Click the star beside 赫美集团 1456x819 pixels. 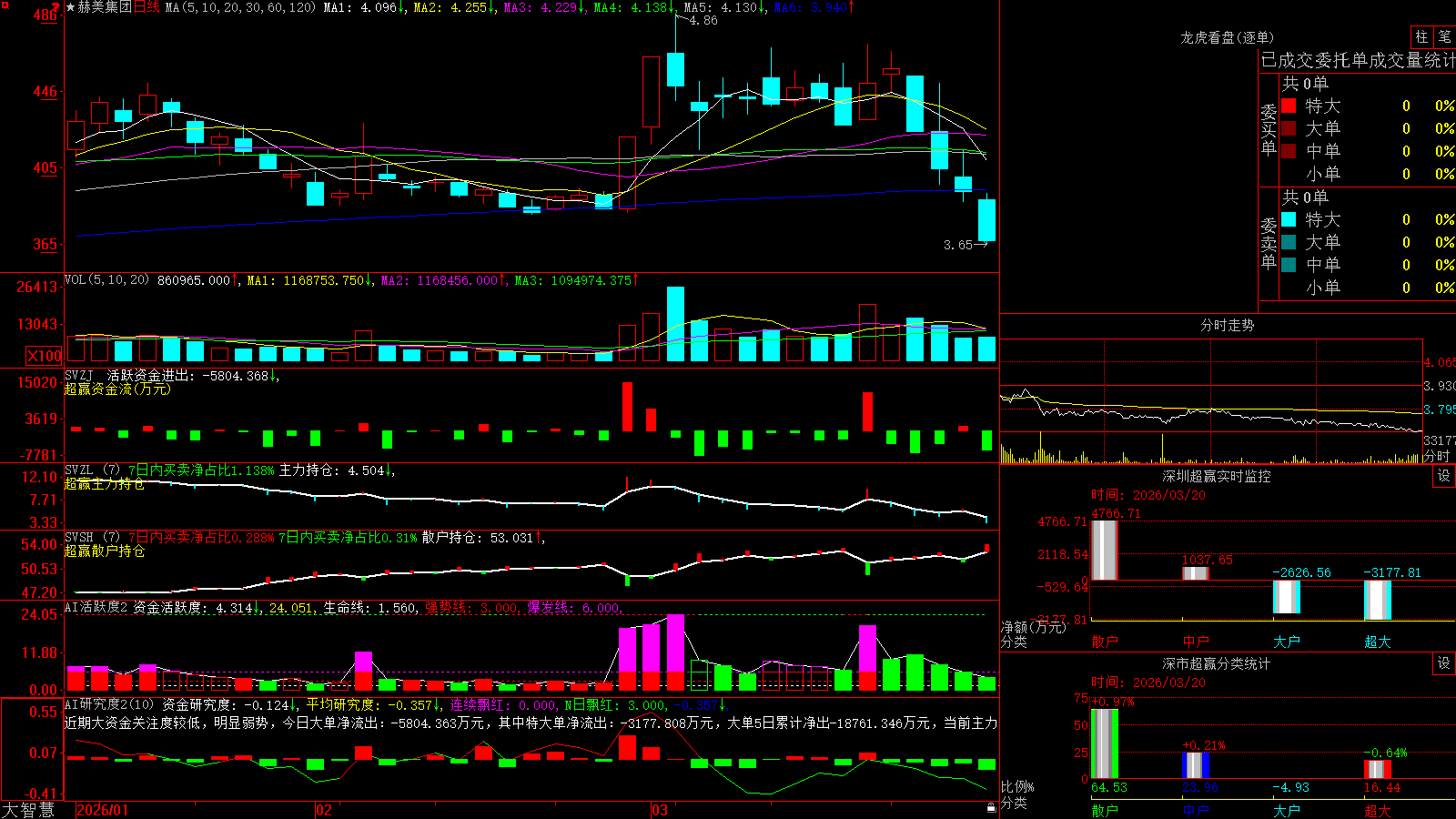(71, 7)
